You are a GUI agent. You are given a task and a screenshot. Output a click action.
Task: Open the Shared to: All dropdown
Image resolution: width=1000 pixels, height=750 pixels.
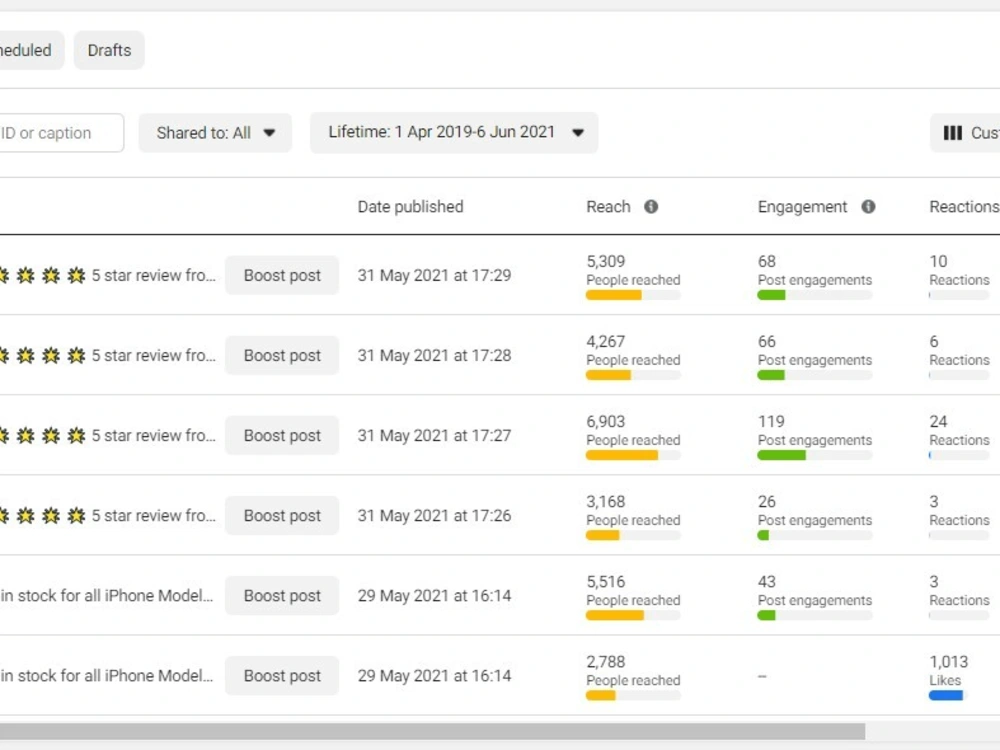tap(216, 133)
